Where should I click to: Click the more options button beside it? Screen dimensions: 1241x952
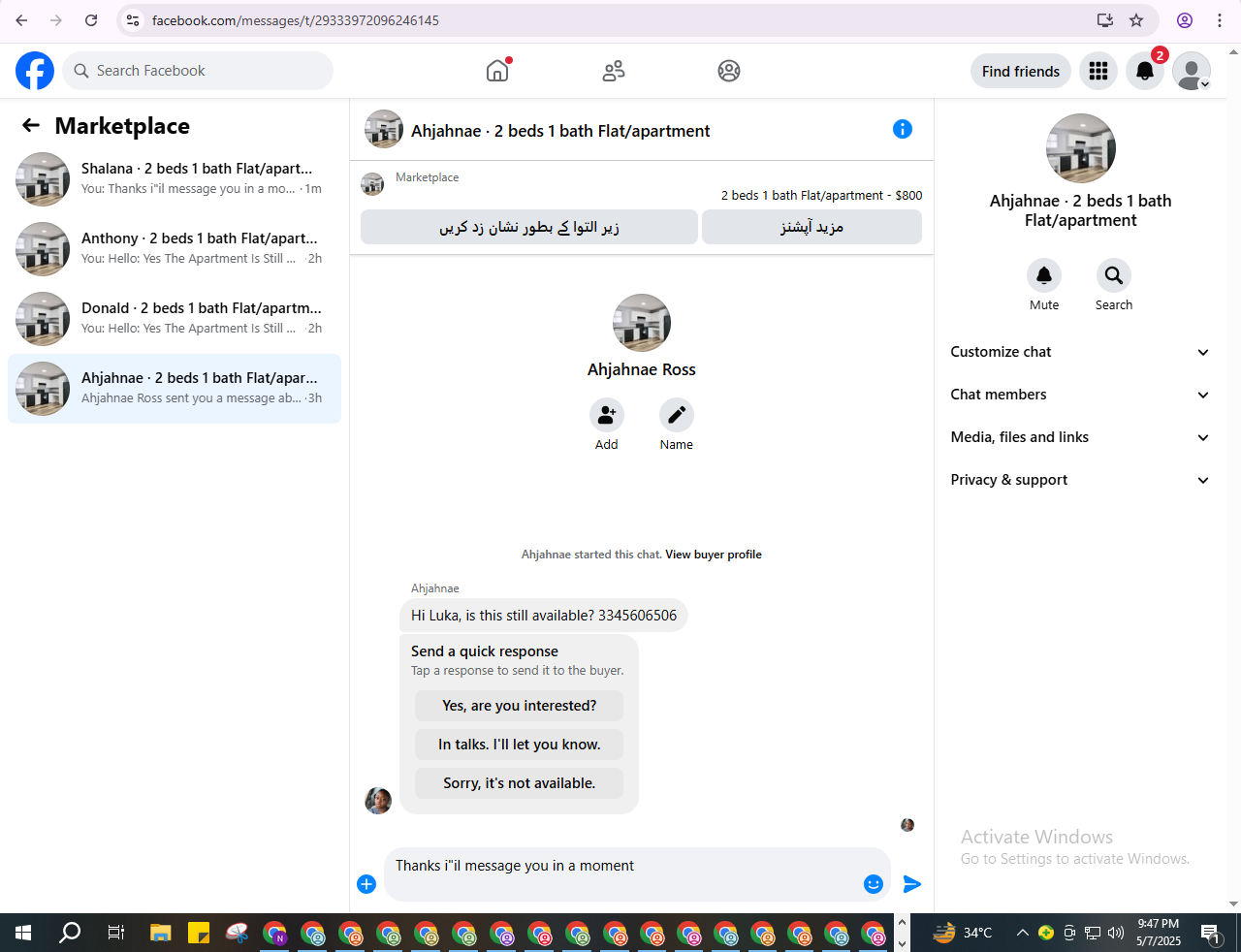tap(811, 227)
